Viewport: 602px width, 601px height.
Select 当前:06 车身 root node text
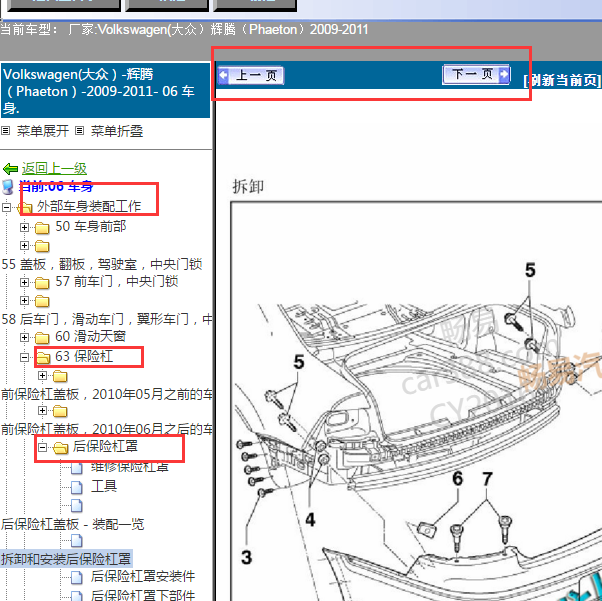click(x=56, y=187)
